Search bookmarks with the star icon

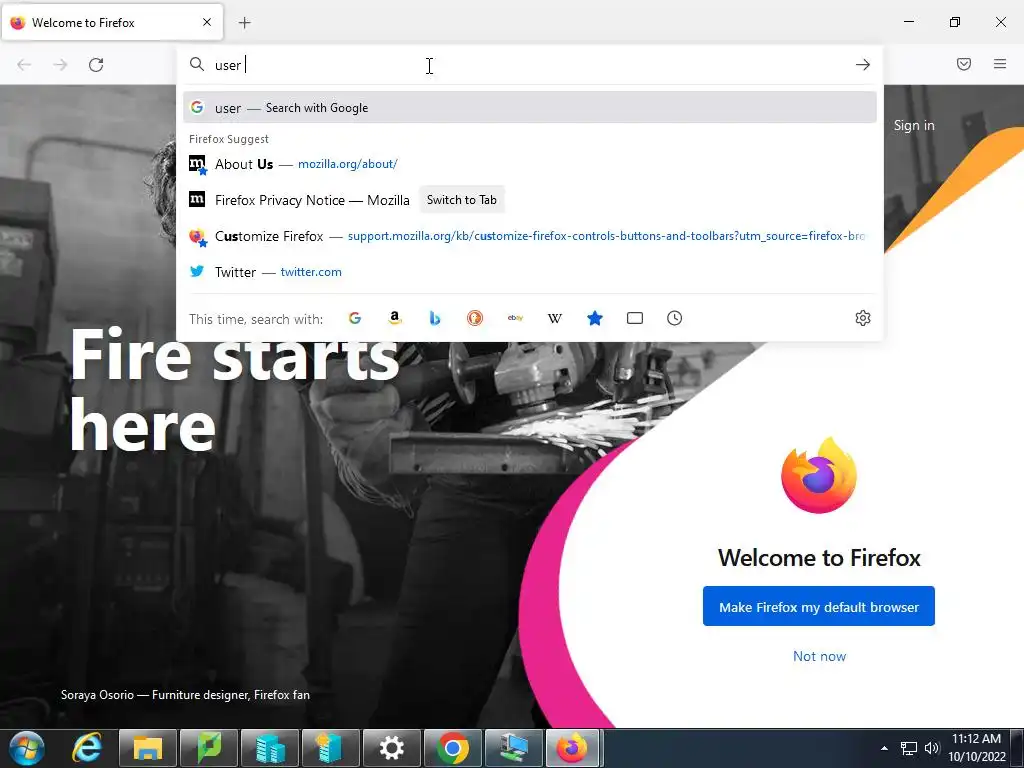595,318
